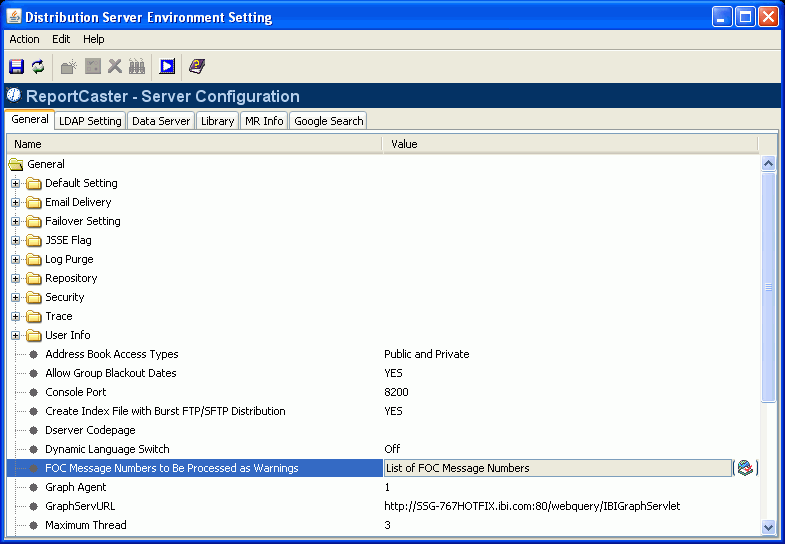The width and height of the screenshot is (785, 544).
Task: Expand the JSSE Flag node
Action: pos(16,241)
